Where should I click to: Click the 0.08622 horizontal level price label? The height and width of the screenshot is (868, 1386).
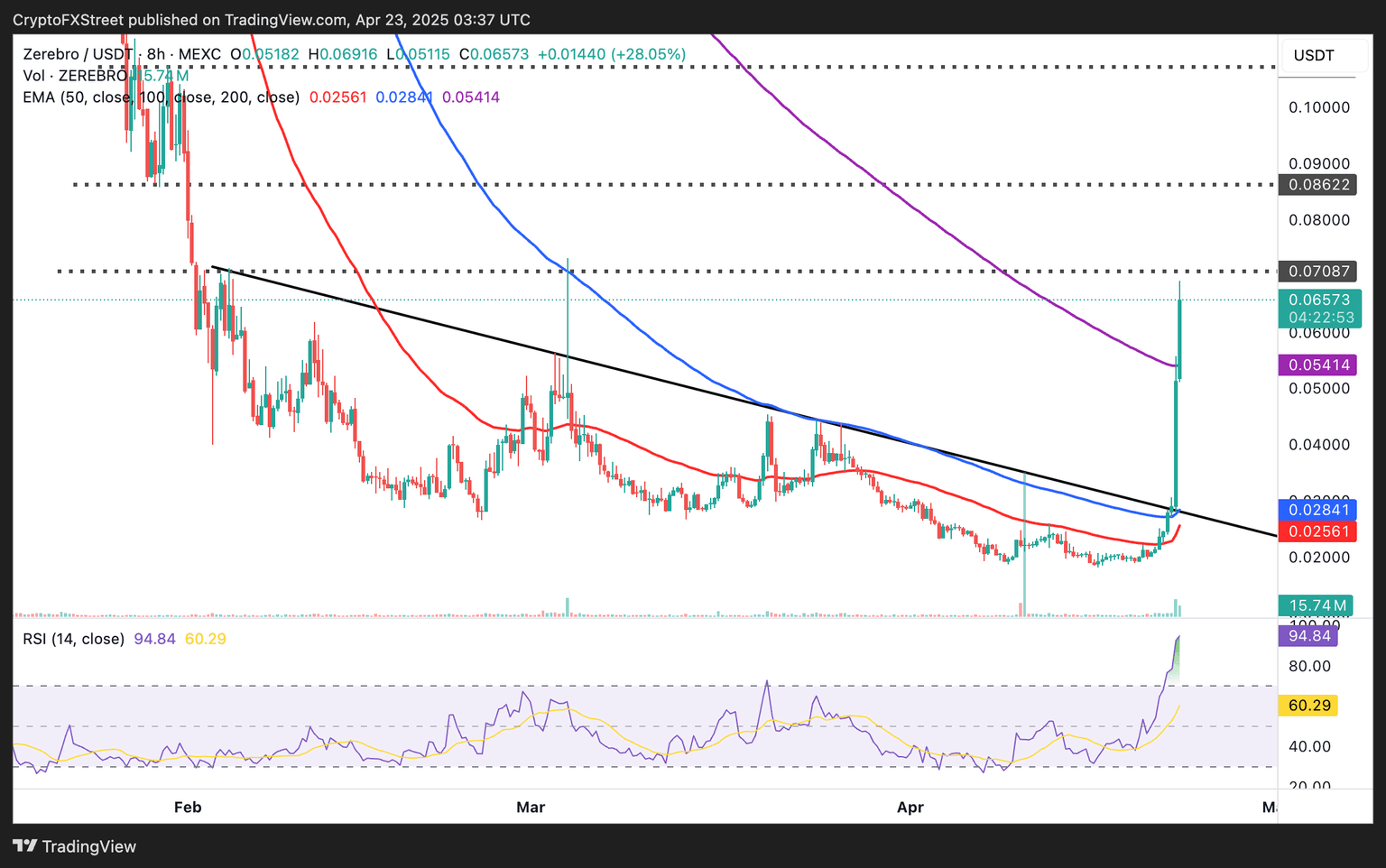[x=1318, y=185]
